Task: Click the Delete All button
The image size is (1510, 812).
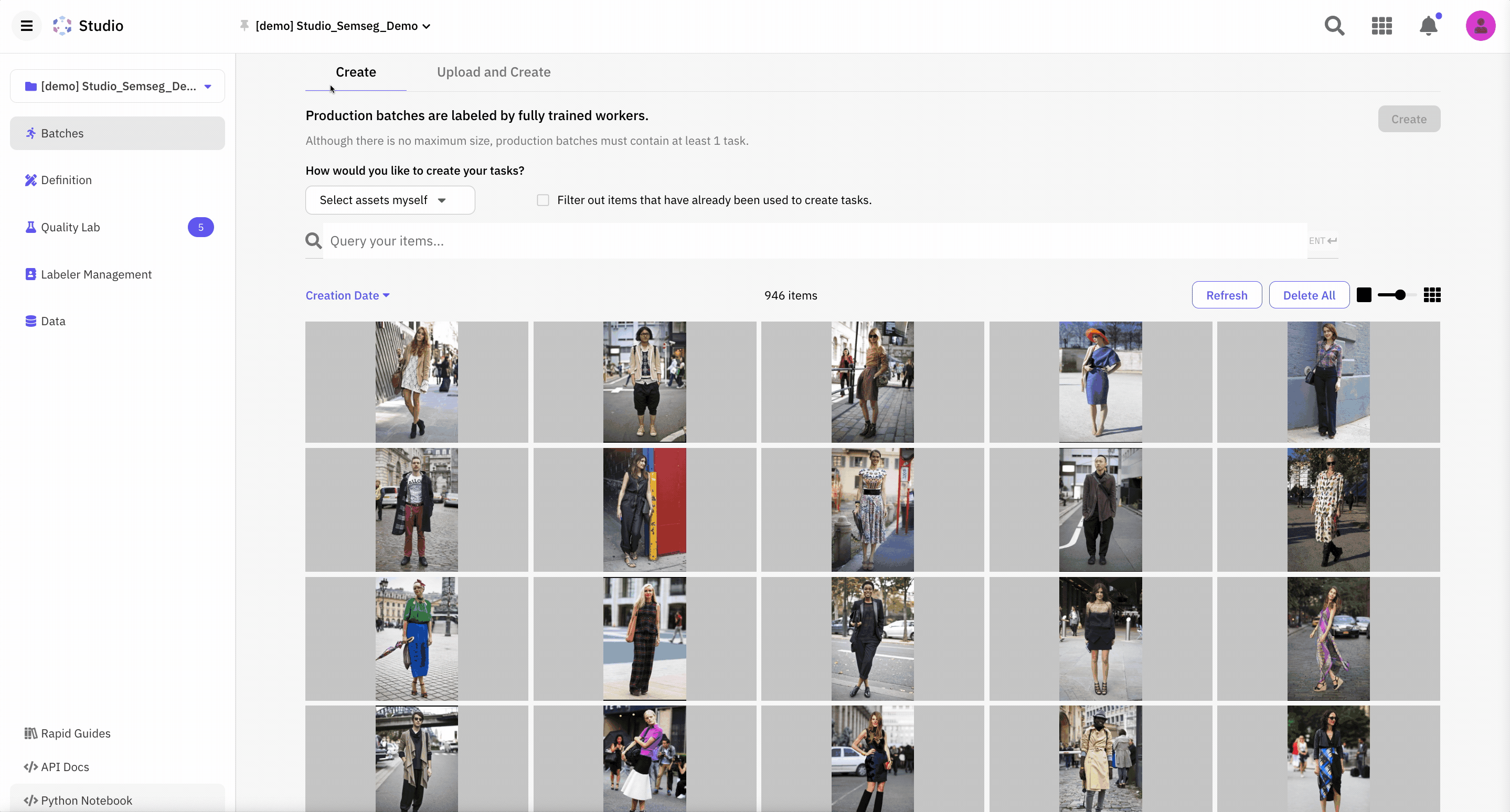Action: point(1309,295)
